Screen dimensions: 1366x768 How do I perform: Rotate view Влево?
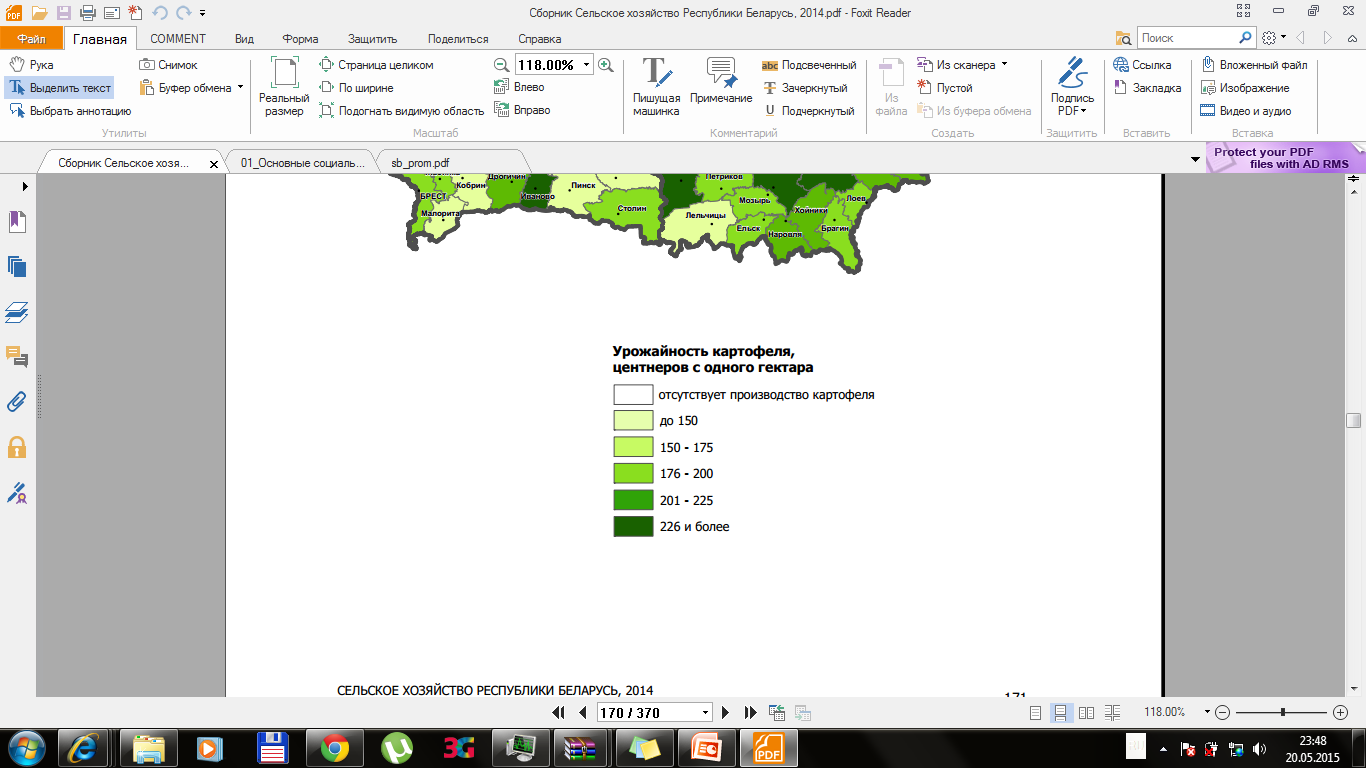click(x=520, y=87)
